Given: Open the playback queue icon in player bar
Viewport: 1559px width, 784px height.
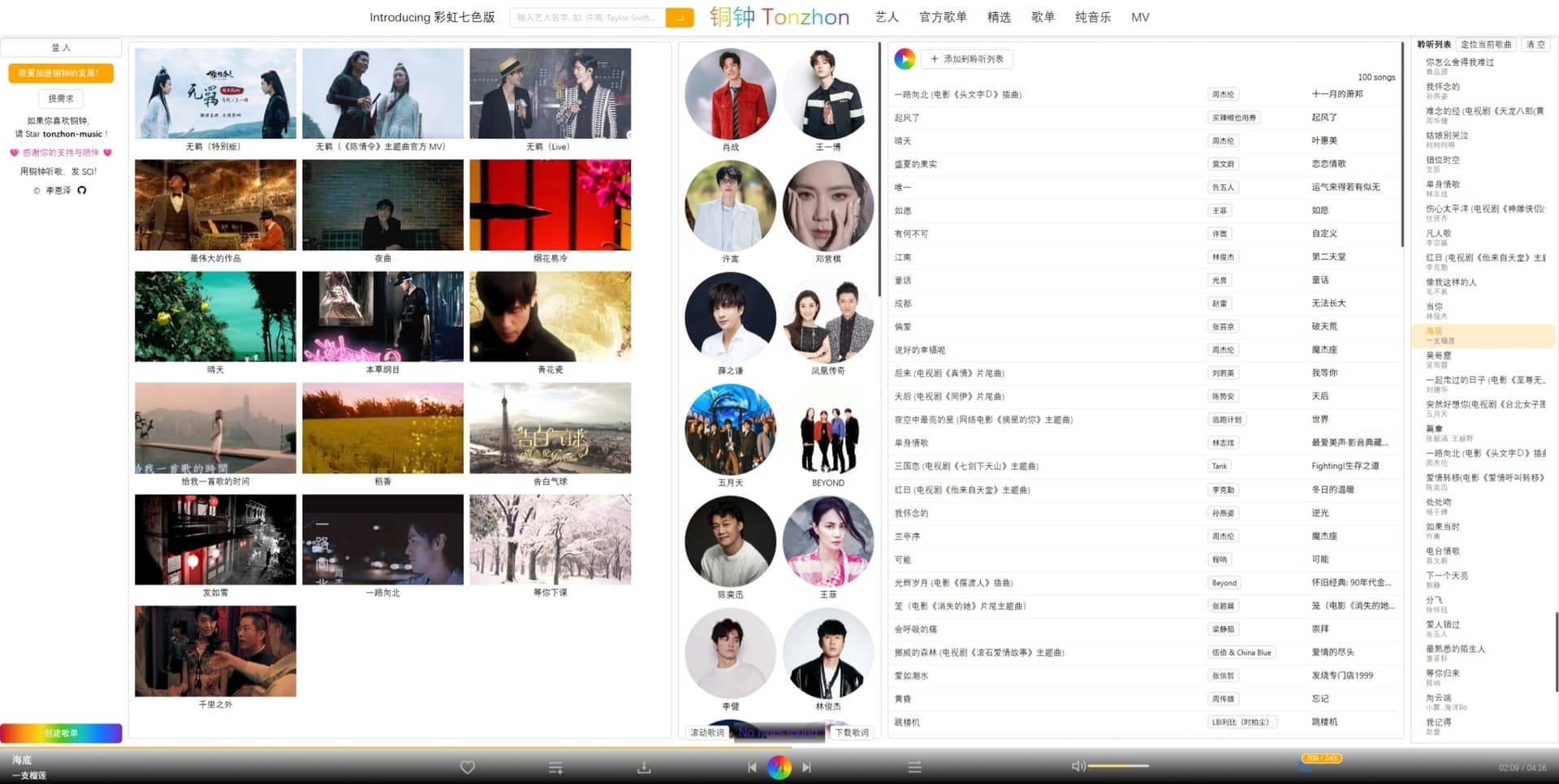Looking at the screenshot, I should pyautogui.click(x=914, y=766).
